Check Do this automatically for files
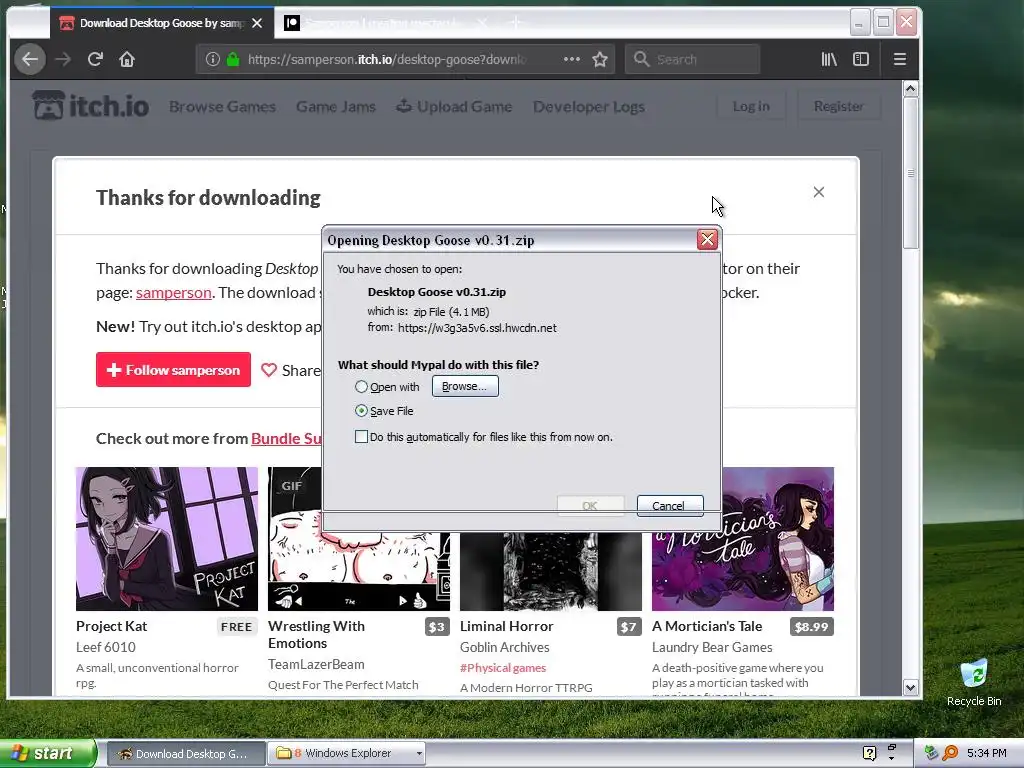 point(361,436)
